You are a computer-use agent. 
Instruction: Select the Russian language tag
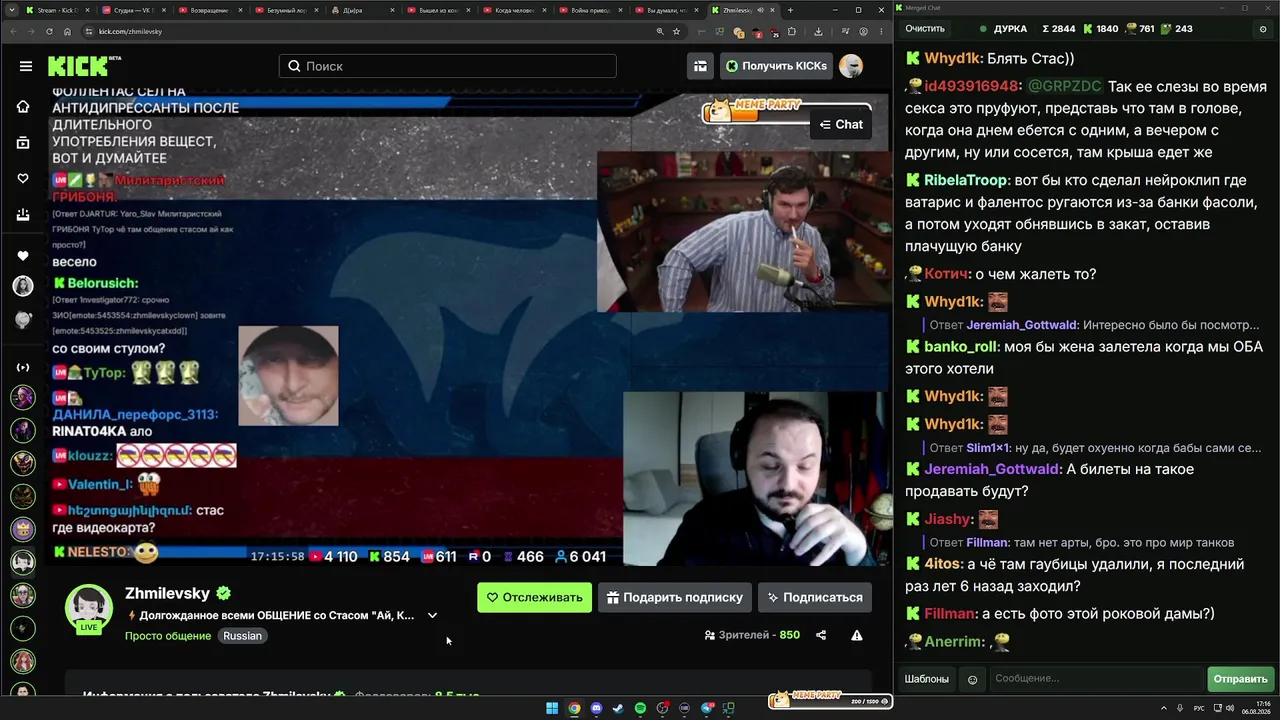[242, 636]
